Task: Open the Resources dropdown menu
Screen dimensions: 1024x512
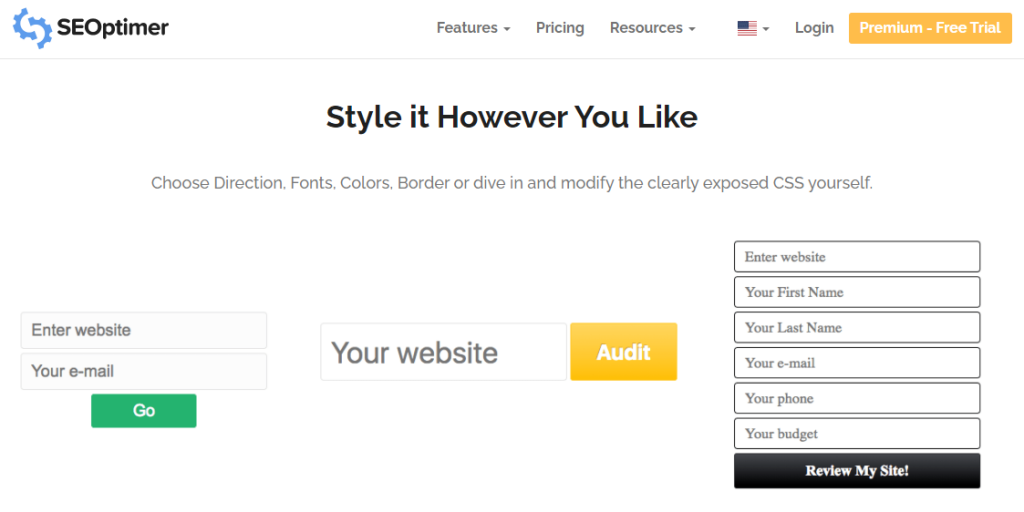Action: 652,28
